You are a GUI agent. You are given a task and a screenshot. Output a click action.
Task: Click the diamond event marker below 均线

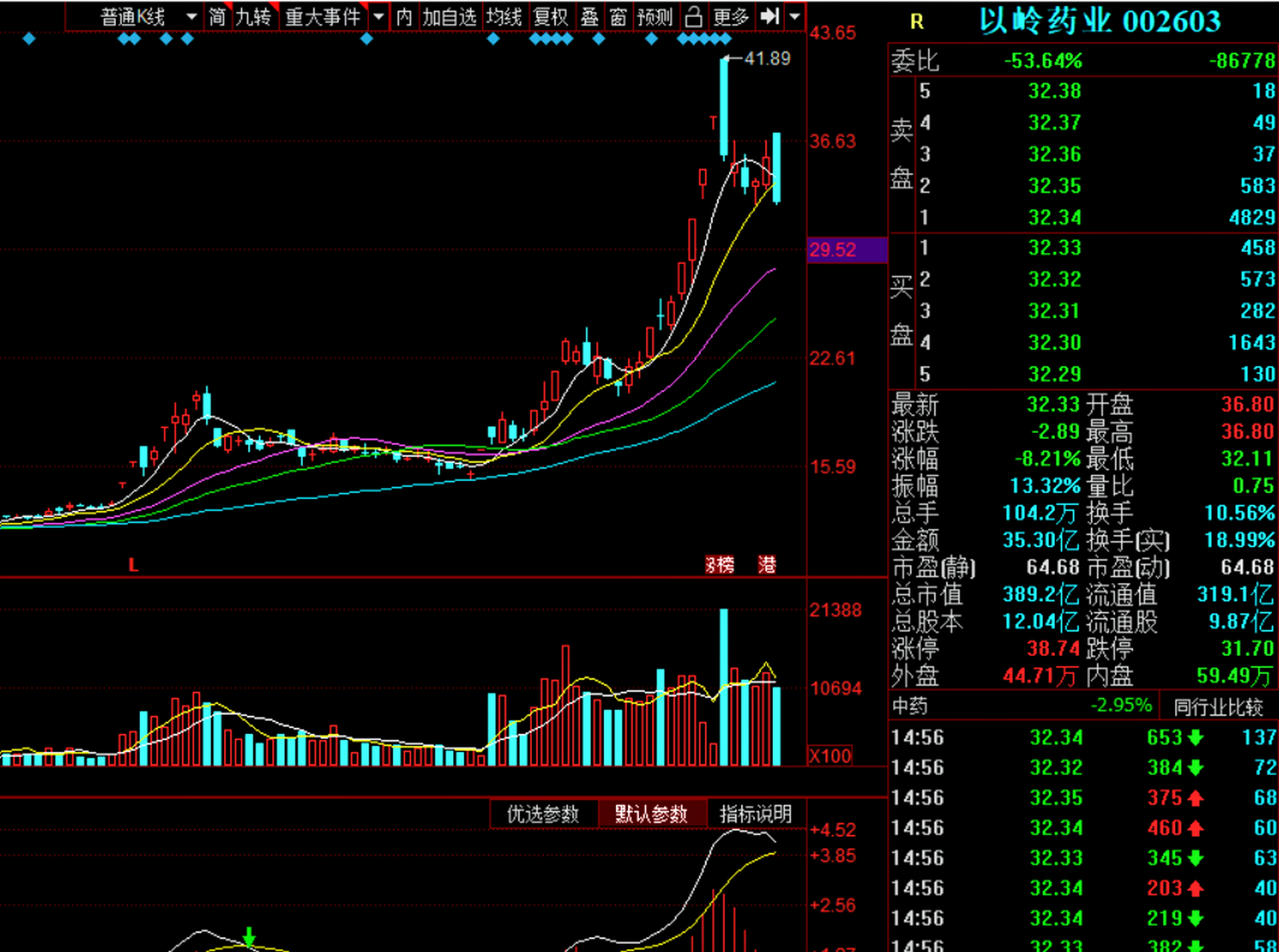coord(493,39)
